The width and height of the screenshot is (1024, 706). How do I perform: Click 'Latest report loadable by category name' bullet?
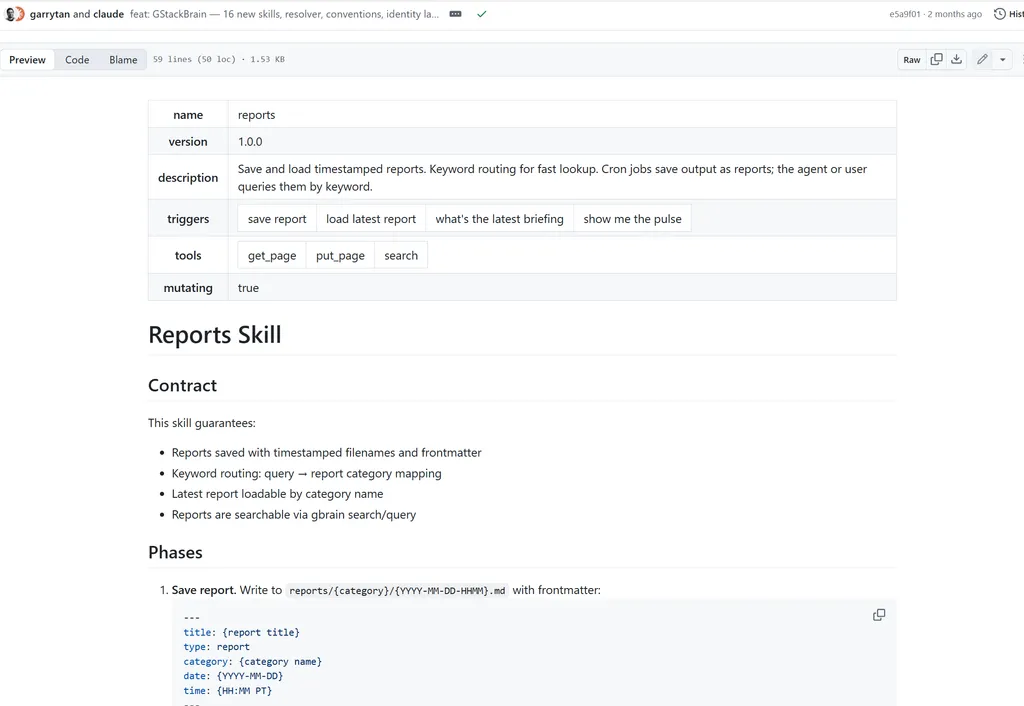click(278, 494)
